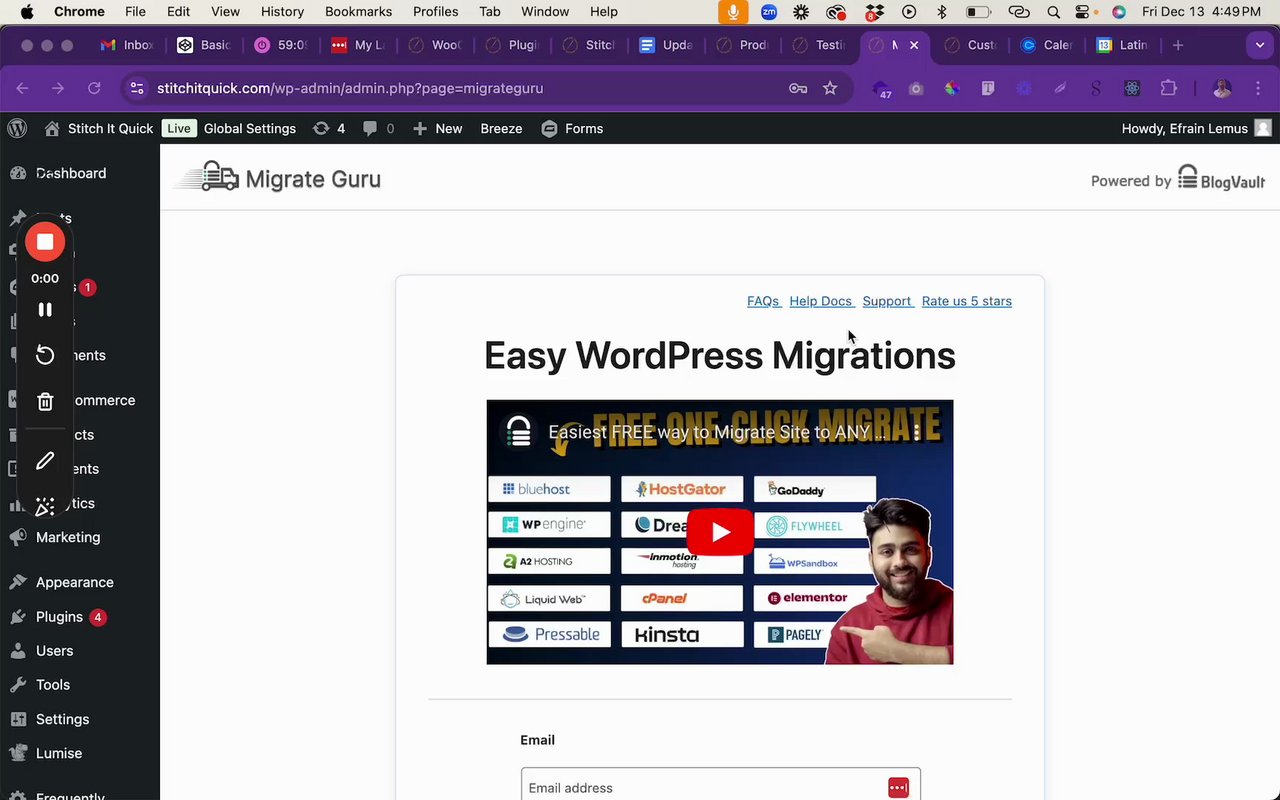Open Forms in the WordPress admin bar
1280x800 pixels.
pyautogui.click(x=572, y=128)
